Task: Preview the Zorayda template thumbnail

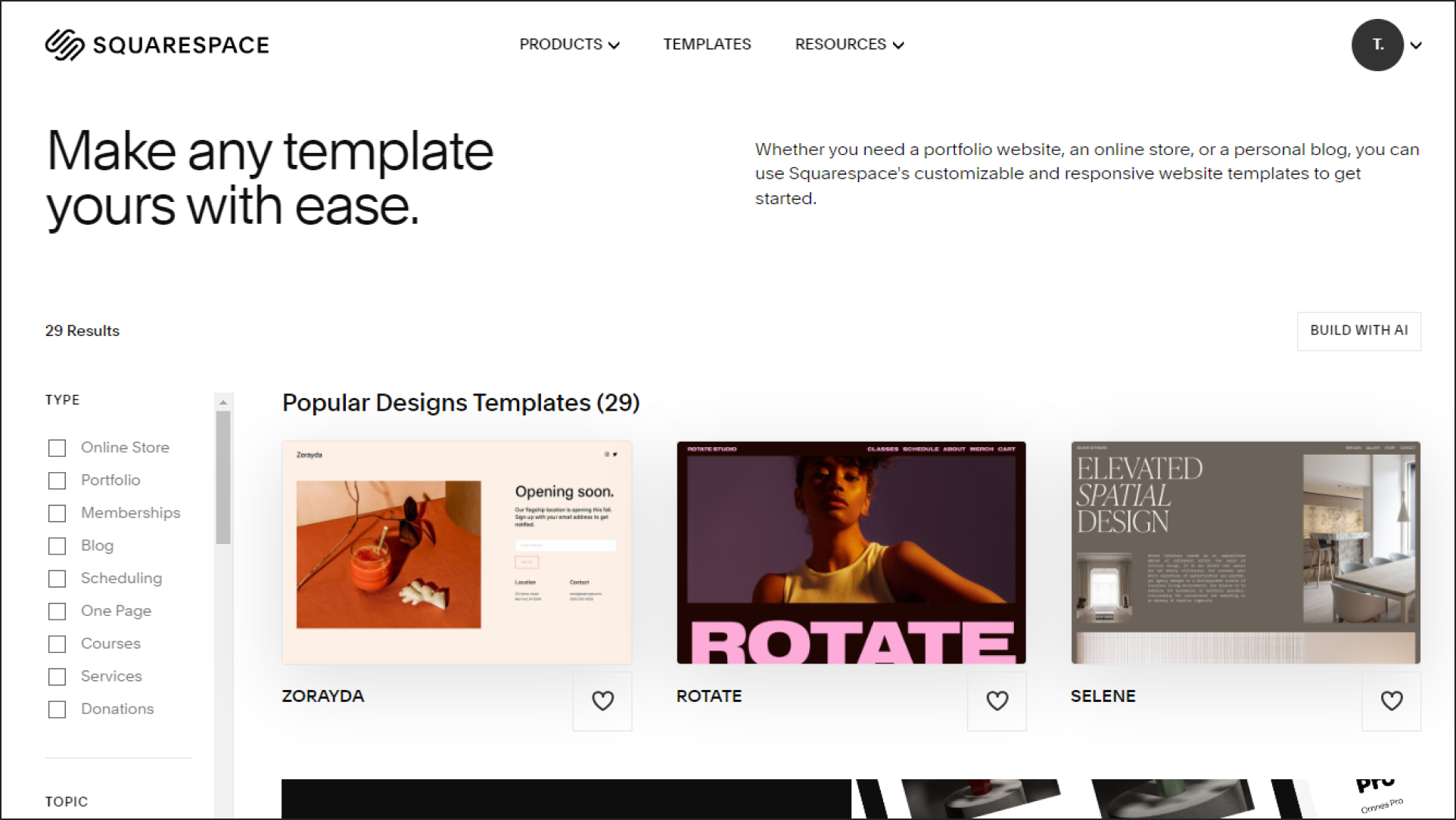Action: [x=456, y=553]
